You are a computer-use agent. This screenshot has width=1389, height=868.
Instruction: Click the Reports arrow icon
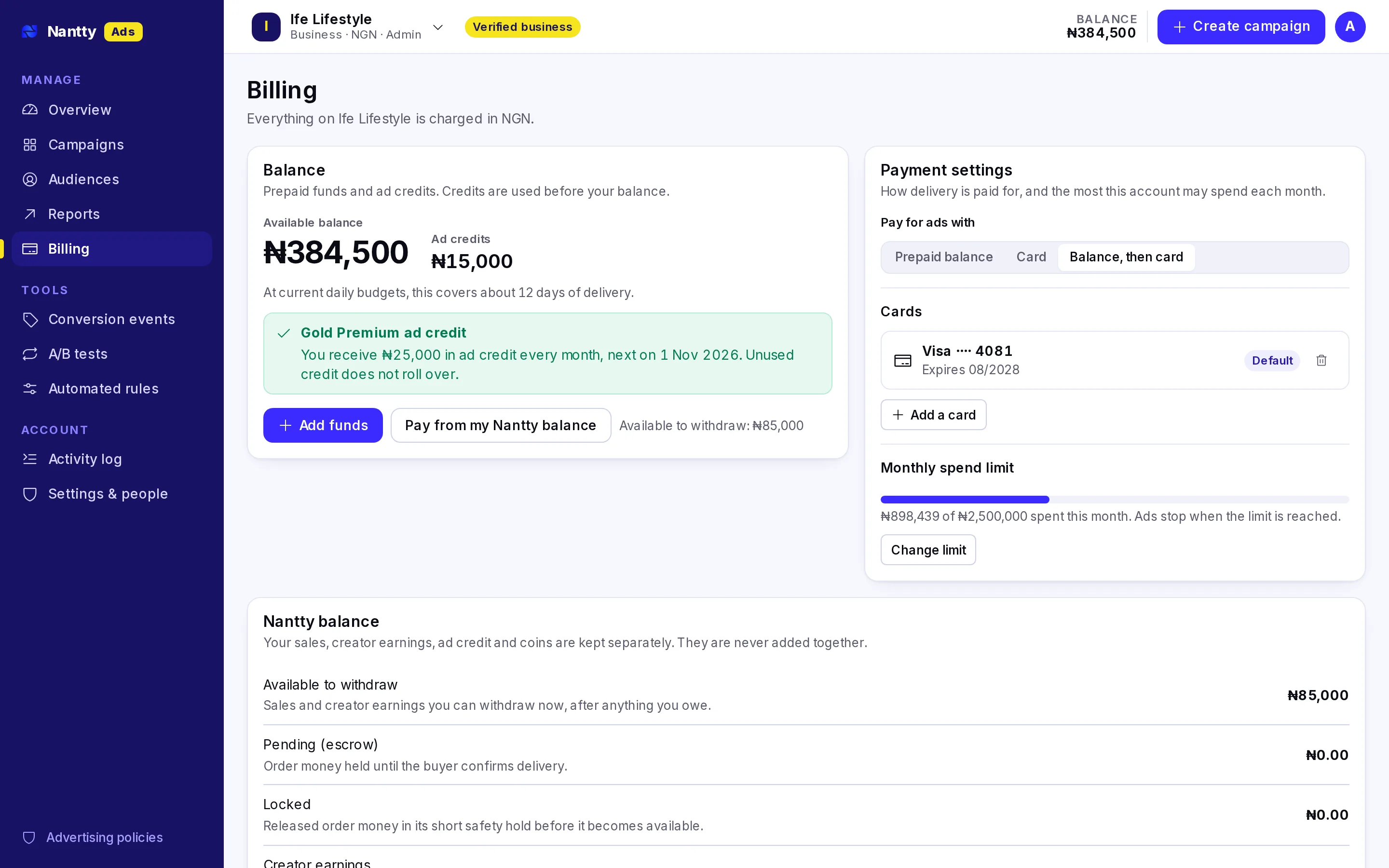(30, 214)
